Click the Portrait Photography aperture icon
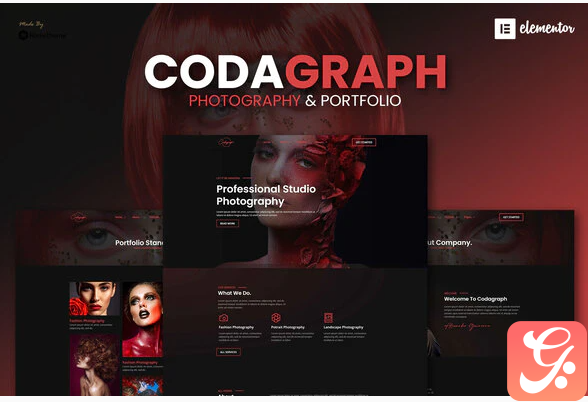 [x=276, y=318]
